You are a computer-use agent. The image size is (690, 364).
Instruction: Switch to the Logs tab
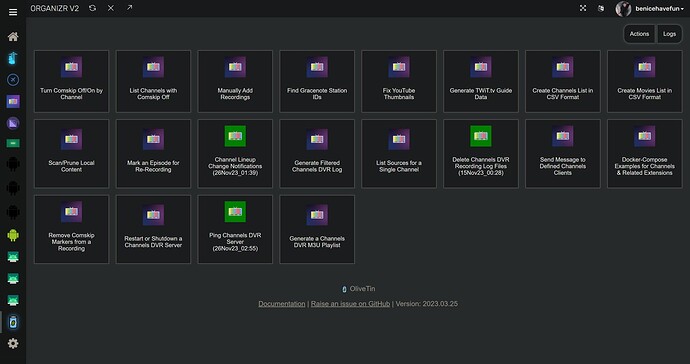(x=669, y=34)
